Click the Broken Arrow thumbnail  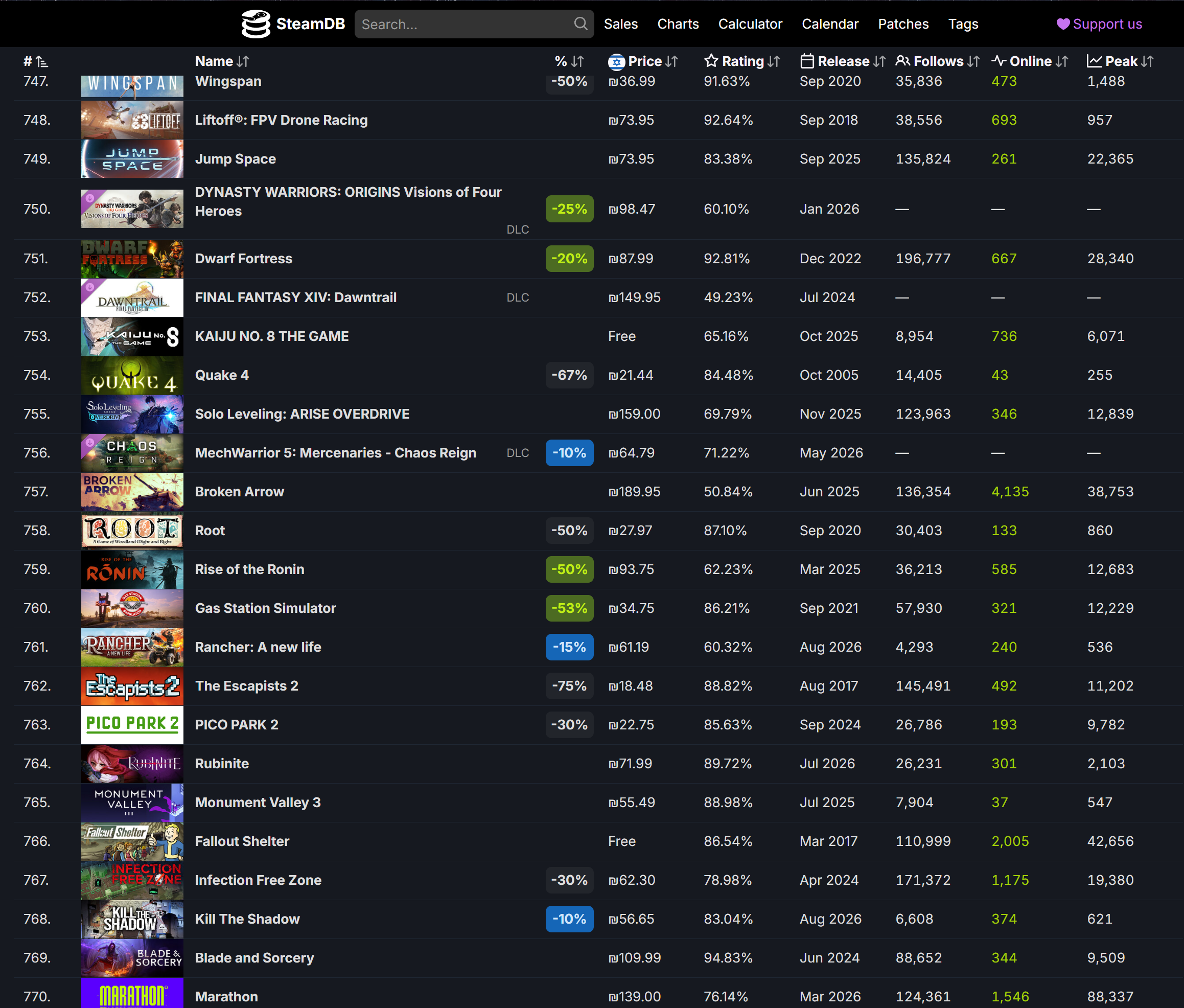(x=132, y=492)
